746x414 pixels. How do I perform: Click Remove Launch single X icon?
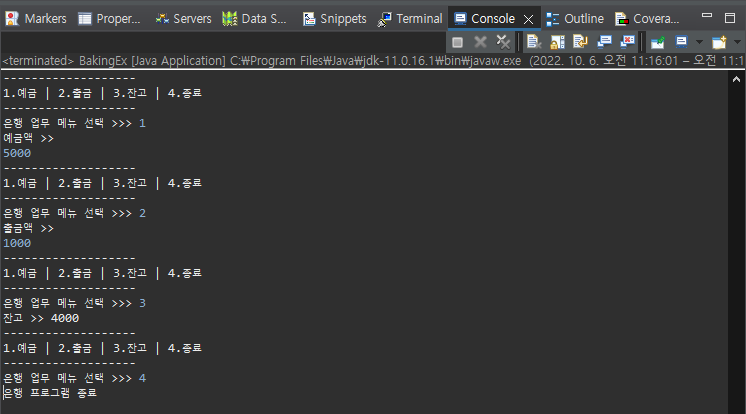click(x=481, y=42)
